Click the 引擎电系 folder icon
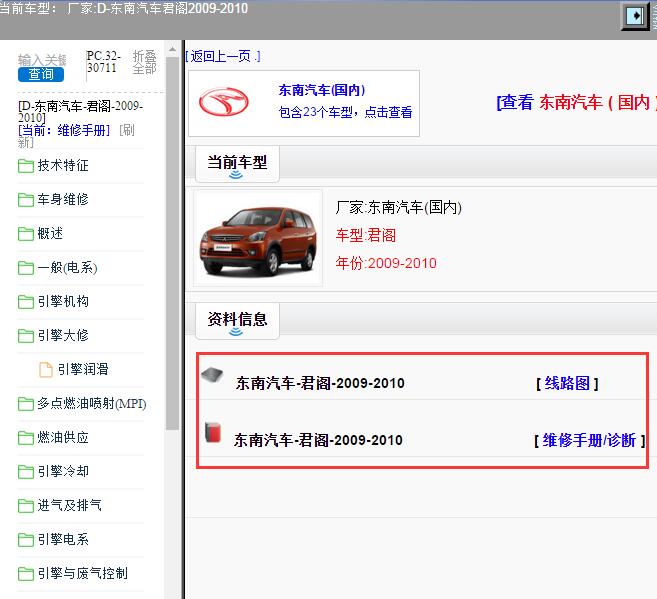The width and height of the screenshot is (657, 599). pyautogui.click(x=26, y=540)
